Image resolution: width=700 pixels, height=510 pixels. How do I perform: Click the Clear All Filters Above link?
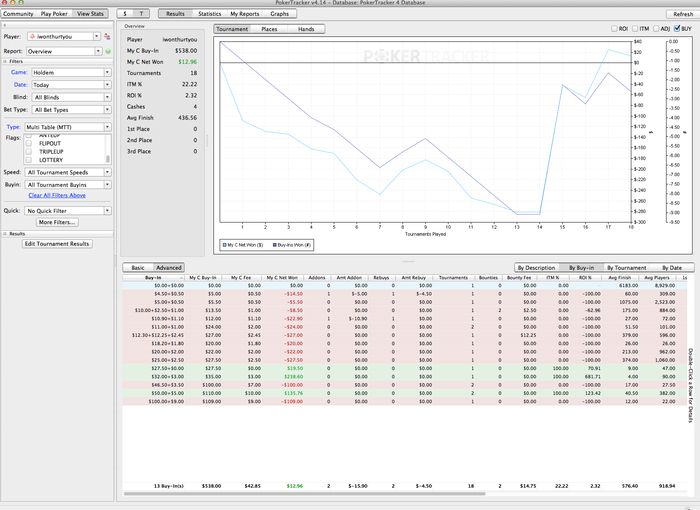57,195
